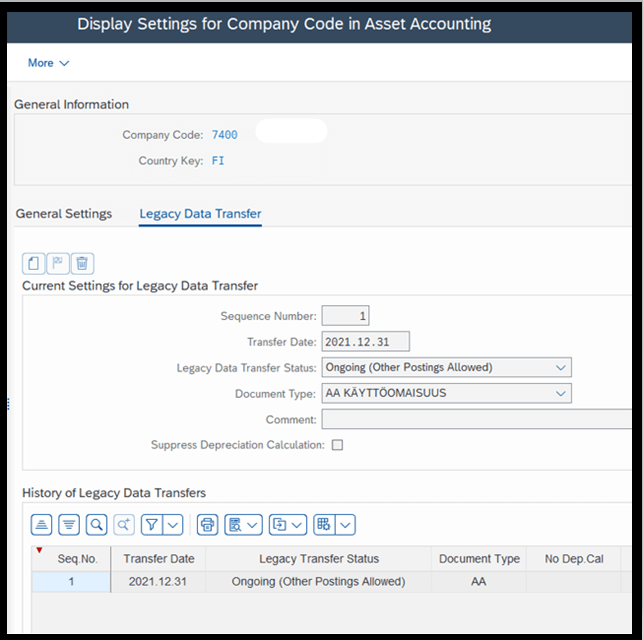The height and width of the screenshot is (640, 643).
Task: Select history row with Seq.No. 1
Action: [x=71, y=582]
